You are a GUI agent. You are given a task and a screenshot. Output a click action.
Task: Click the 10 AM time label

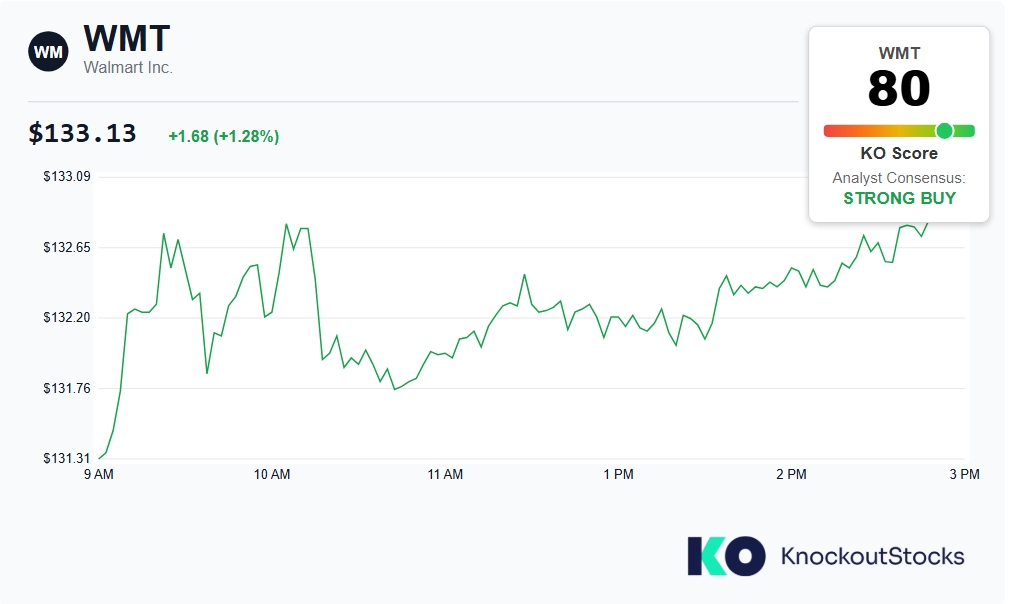(272, 475)
